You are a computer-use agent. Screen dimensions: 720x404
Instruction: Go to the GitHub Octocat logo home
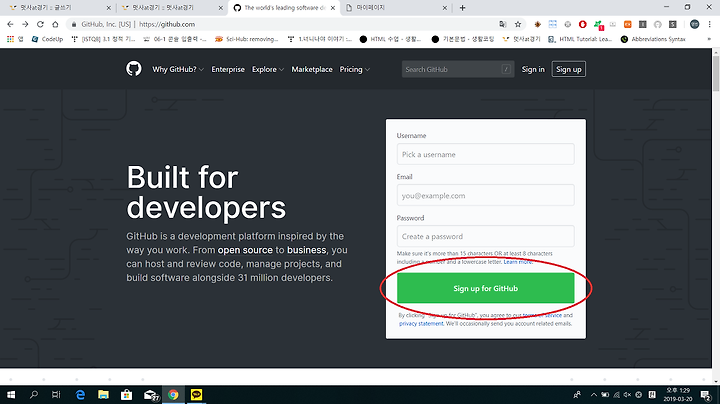pyautogui.click(x=134, y=69)
